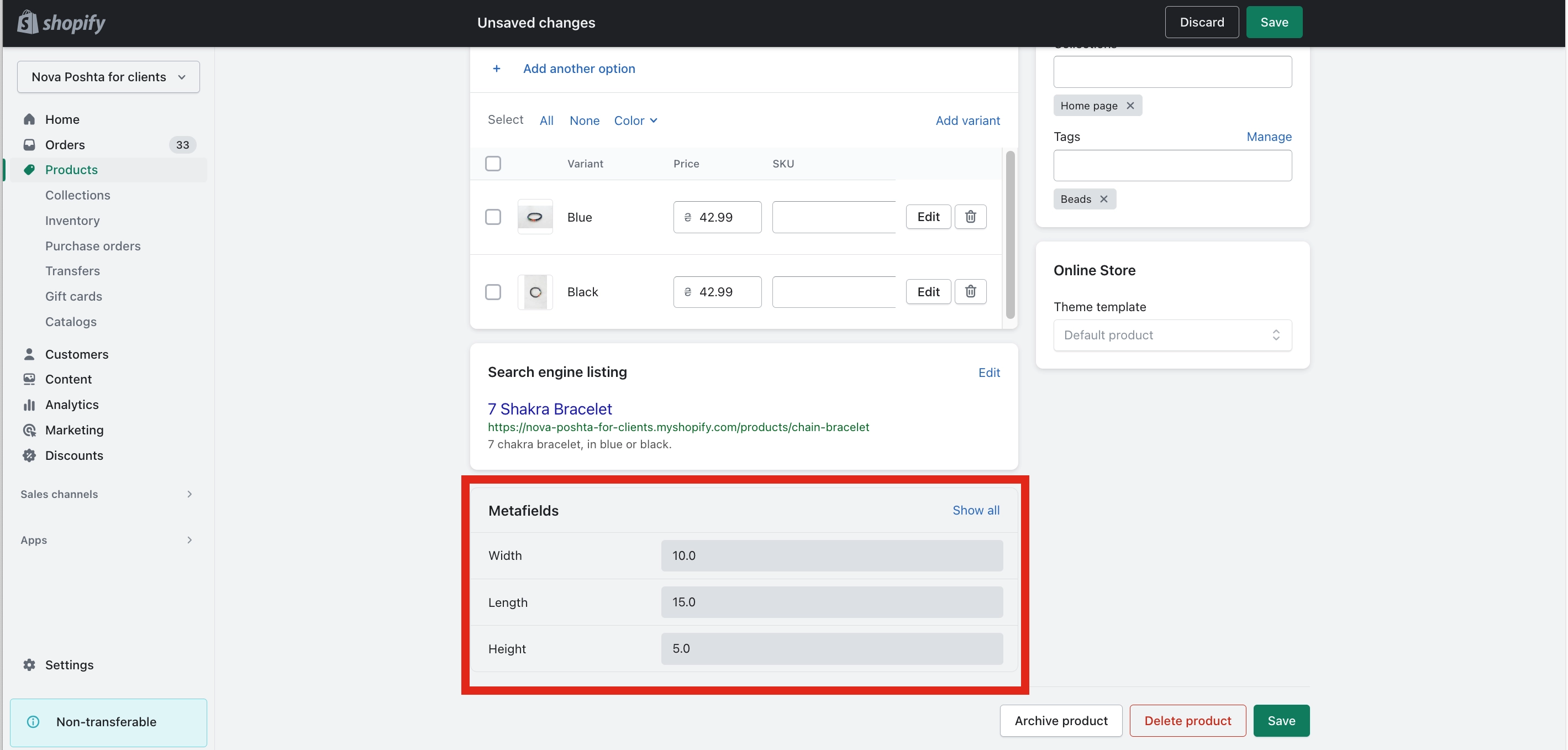Click the Customers person icon
This screenshot has height=750, width=1568.
[29, 354]
